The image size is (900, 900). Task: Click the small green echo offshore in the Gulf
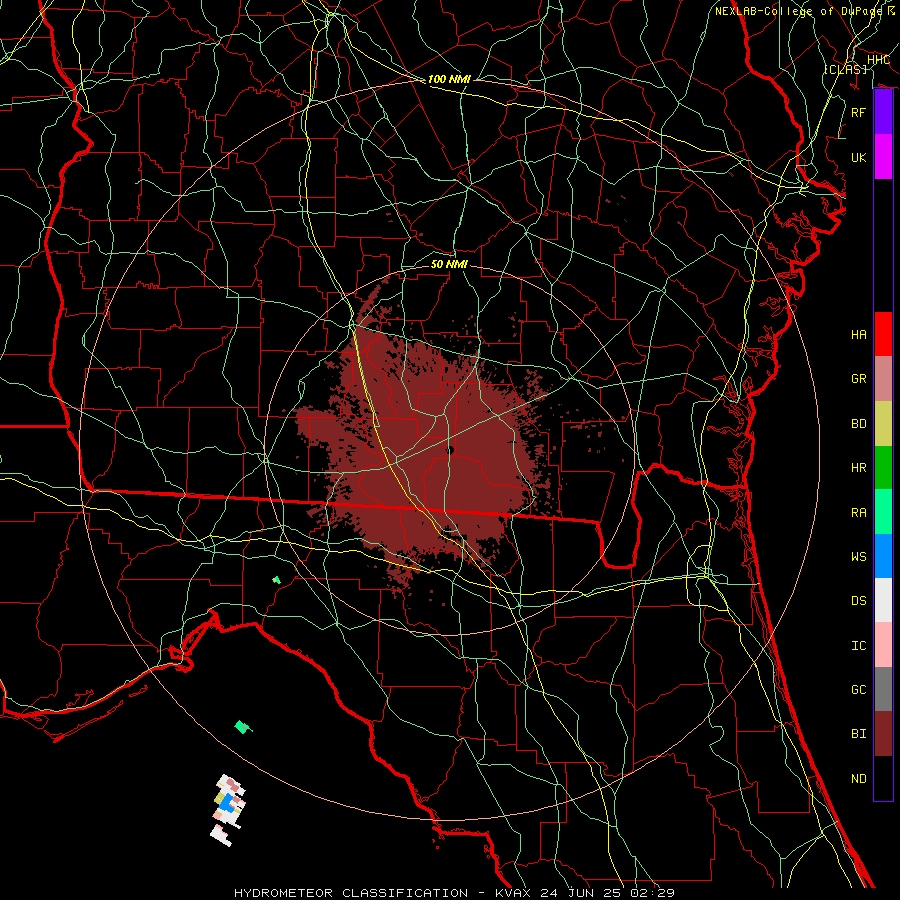[243, 727]
